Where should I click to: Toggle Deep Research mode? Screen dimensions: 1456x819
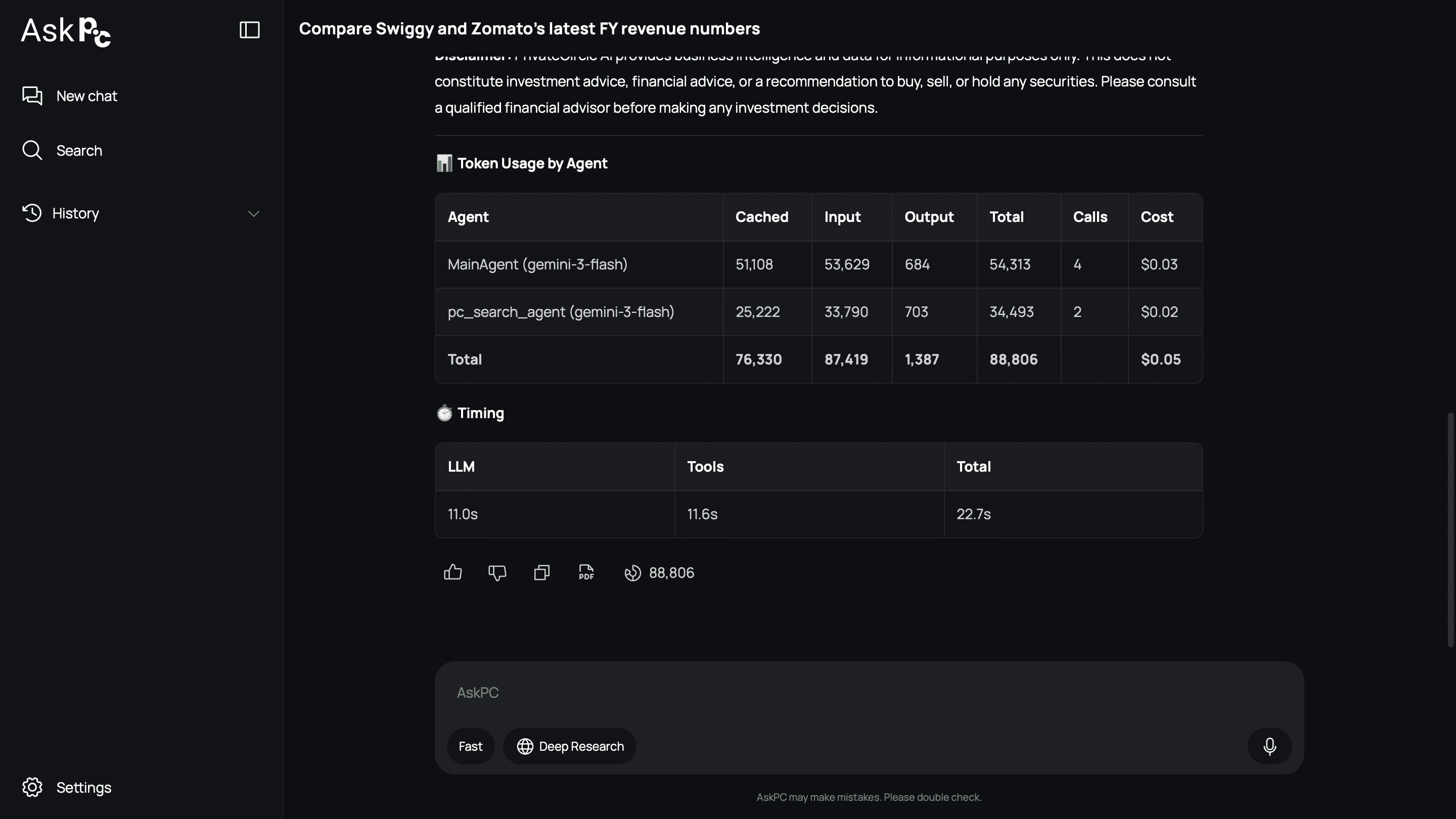coord(570,746)
